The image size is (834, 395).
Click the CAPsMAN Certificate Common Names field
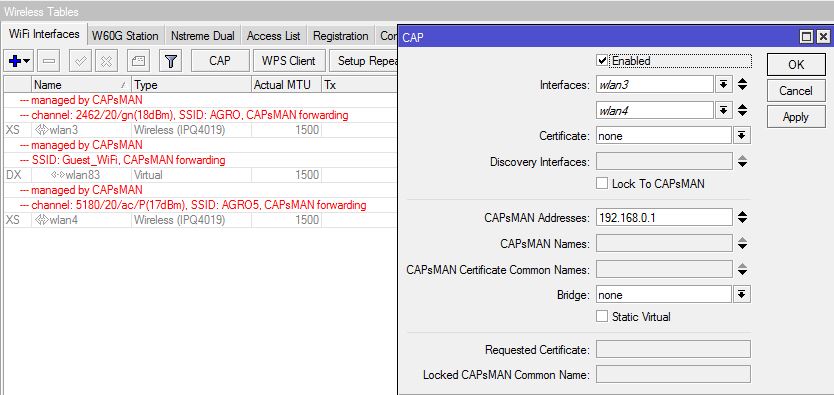click(664, 270)
